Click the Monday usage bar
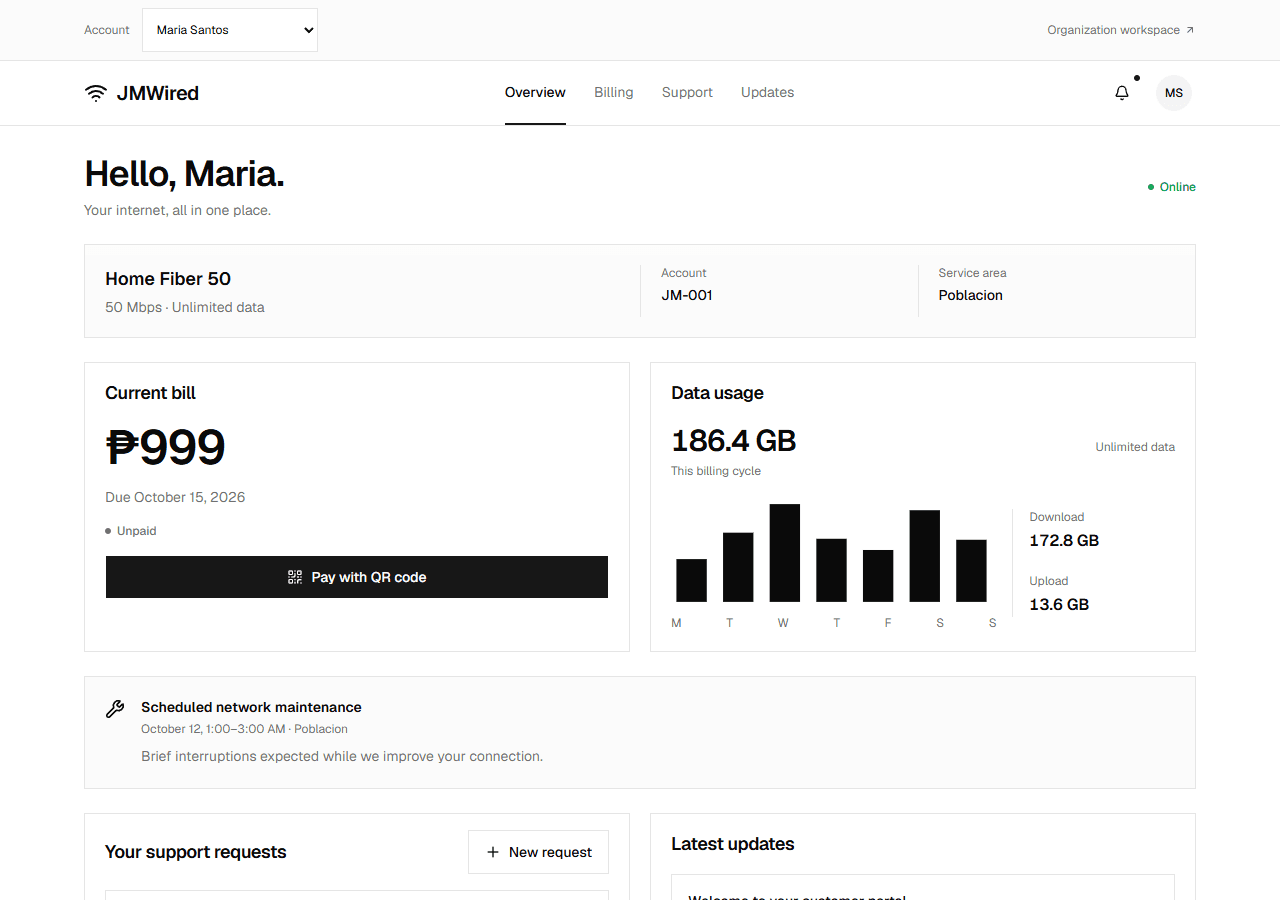This screenshot has height=900, width=1280. tap(691, 580)
